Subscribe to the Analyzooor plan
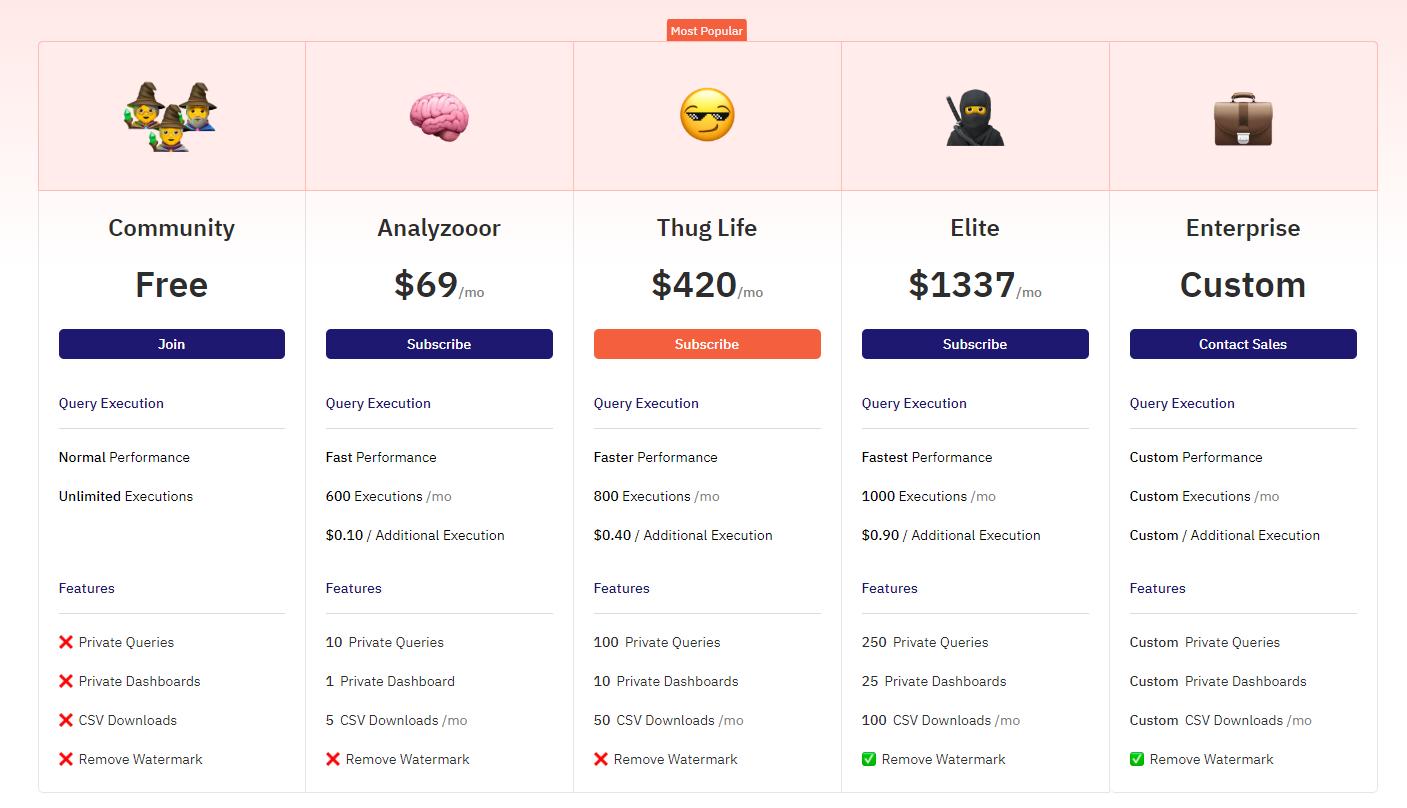The height and width of the screenshot is (808, 1407). (439, 344)
